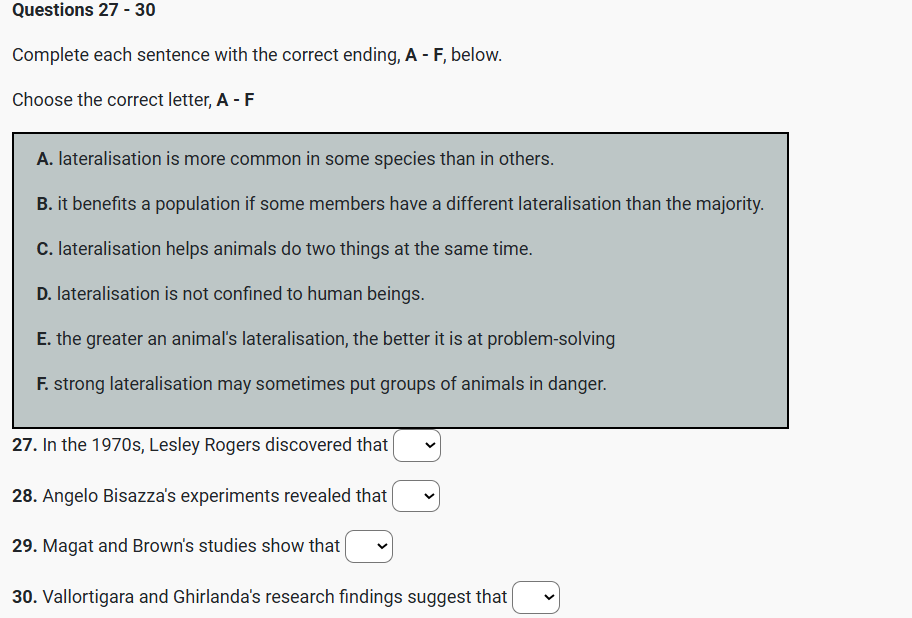Click the "Complete each sentence" instruction line
The height and width of the screenshot is (618, 912).
[x=257, y=55]
